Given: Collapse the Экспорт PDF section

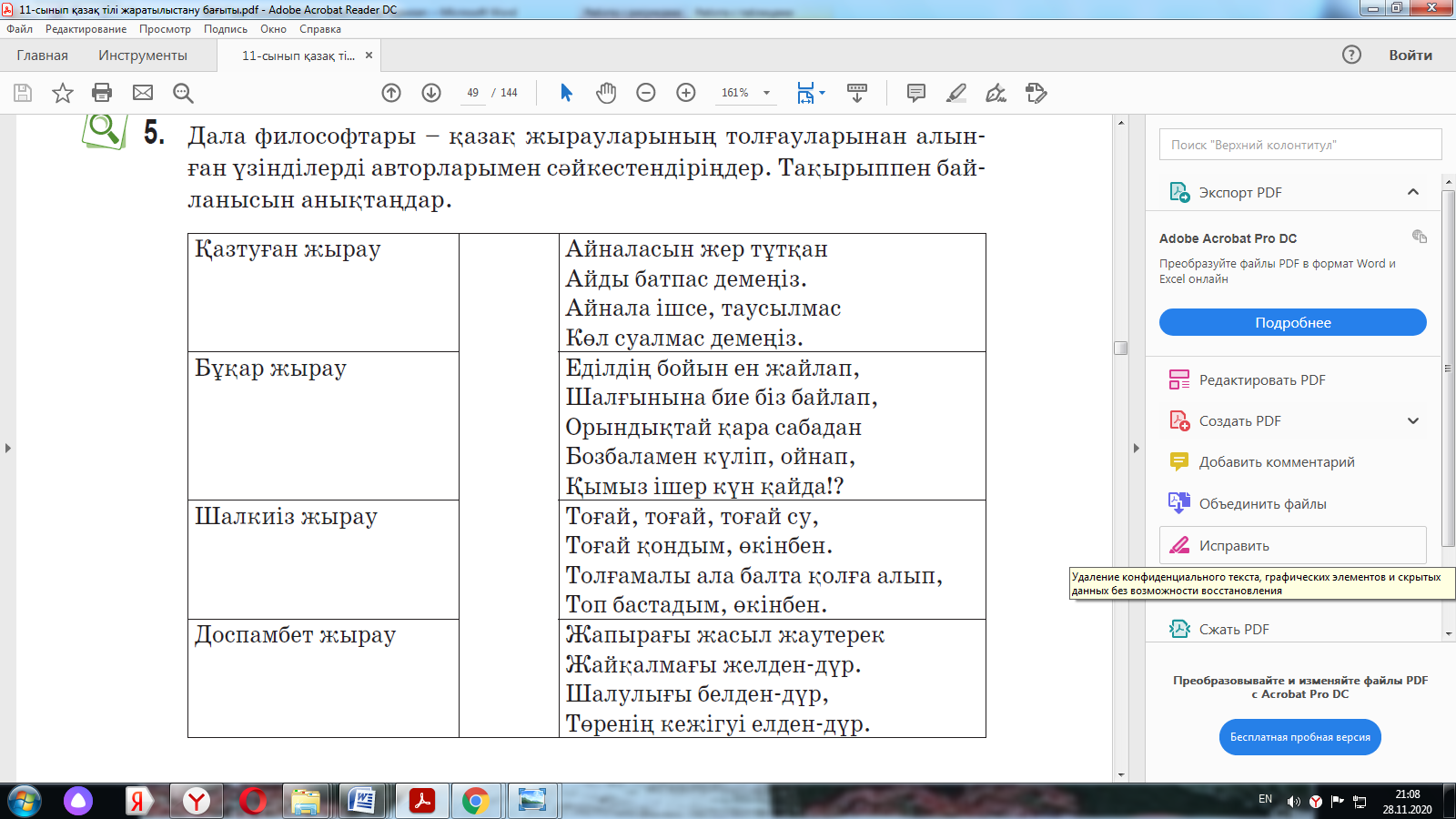Looking at the screenshot, I should (1413, 192).
